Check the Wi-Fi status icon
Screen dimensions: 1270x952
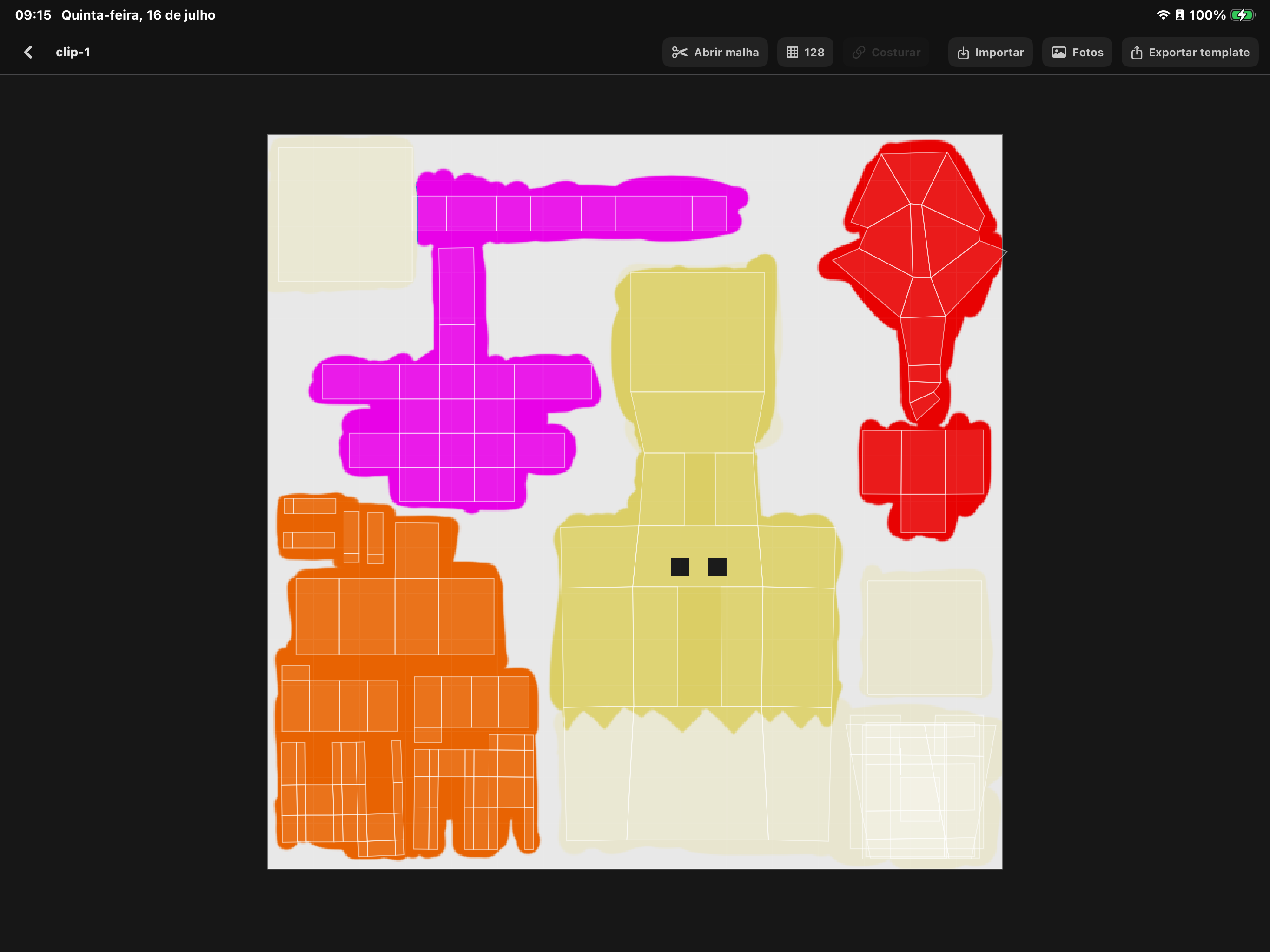(1163, 15)
